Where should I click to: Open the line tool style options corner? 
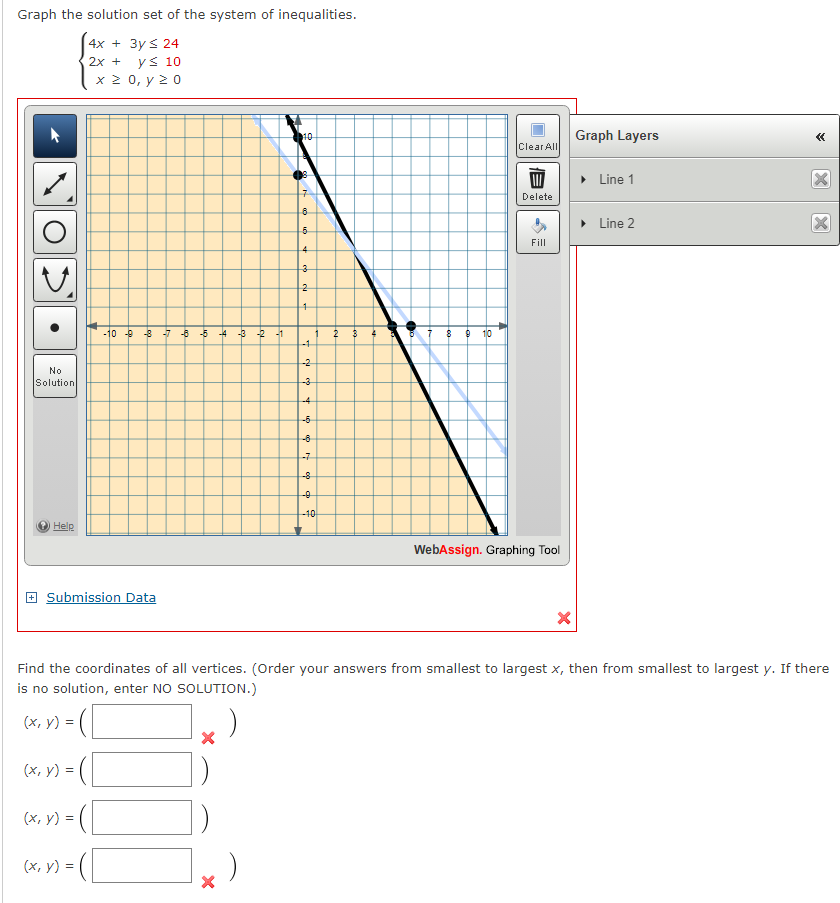[70, 199]
